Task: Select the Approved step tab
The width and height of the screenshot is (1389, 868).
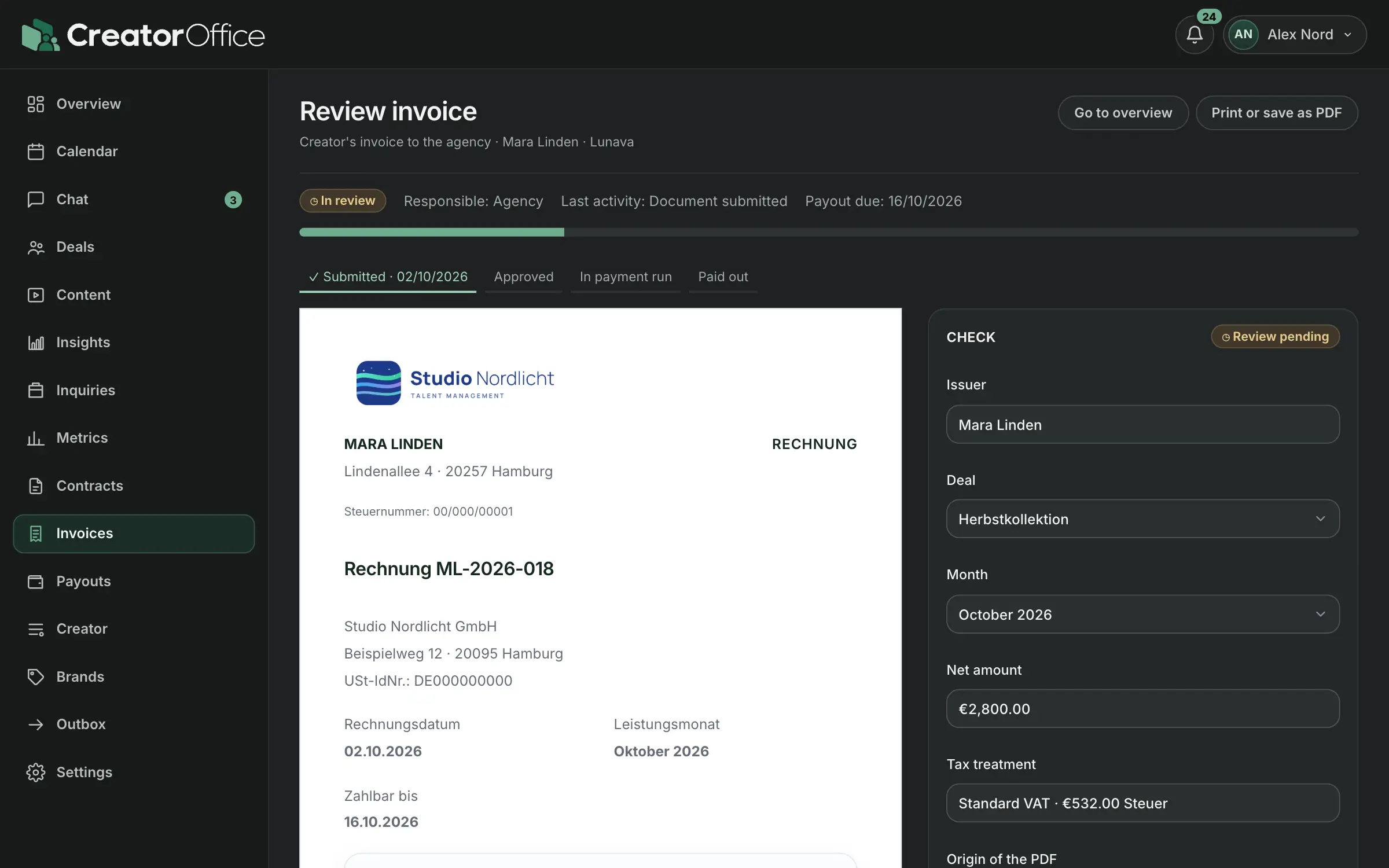Action: (x=524, y=277)
